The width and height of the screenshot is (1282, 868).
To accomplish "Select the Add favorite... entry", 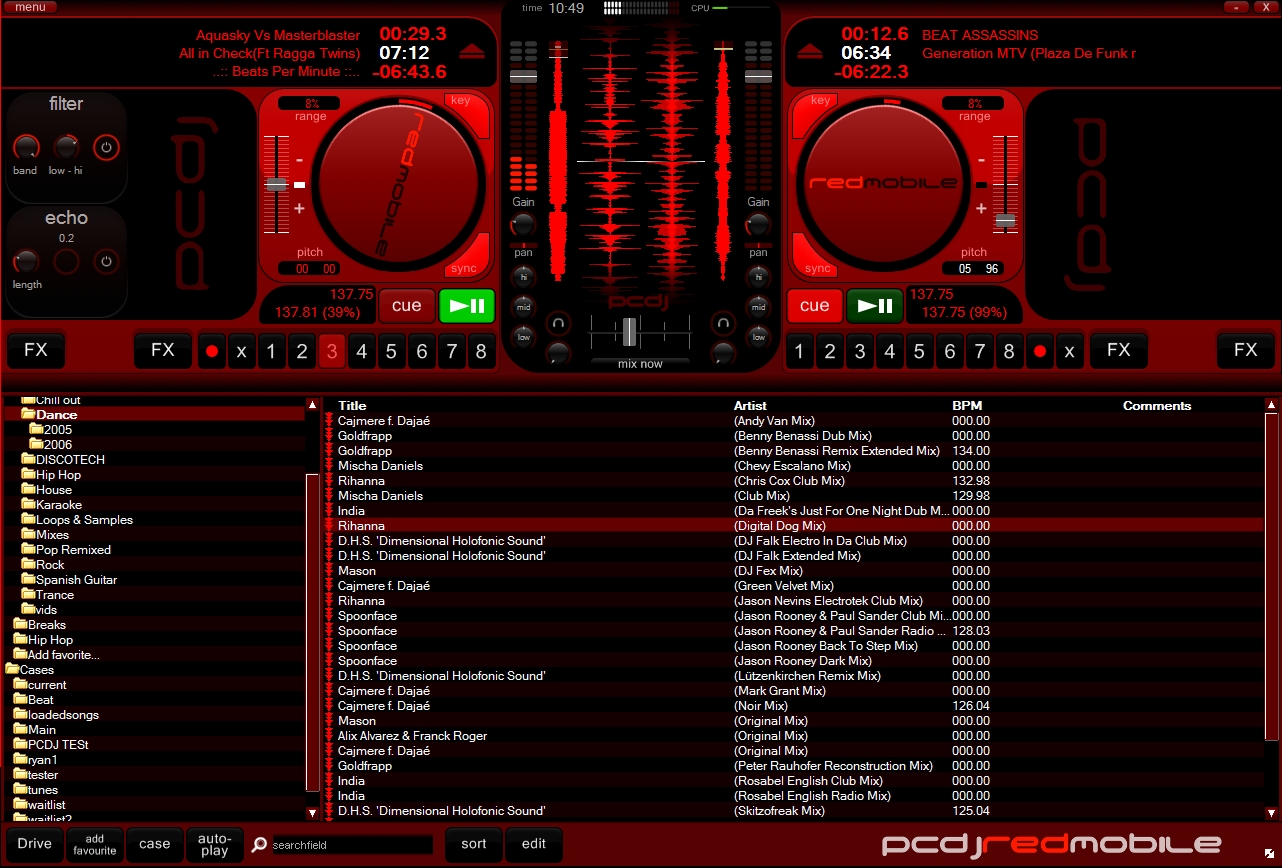I will [64, 655].
